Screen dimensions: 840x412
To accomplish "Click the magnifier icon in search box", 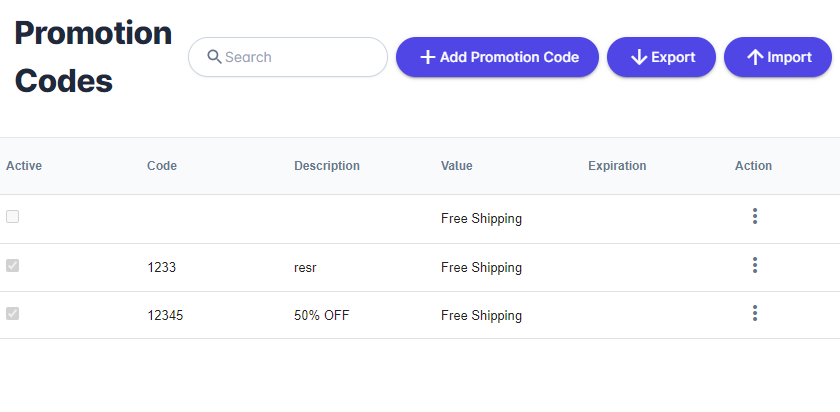I will 214,57.
